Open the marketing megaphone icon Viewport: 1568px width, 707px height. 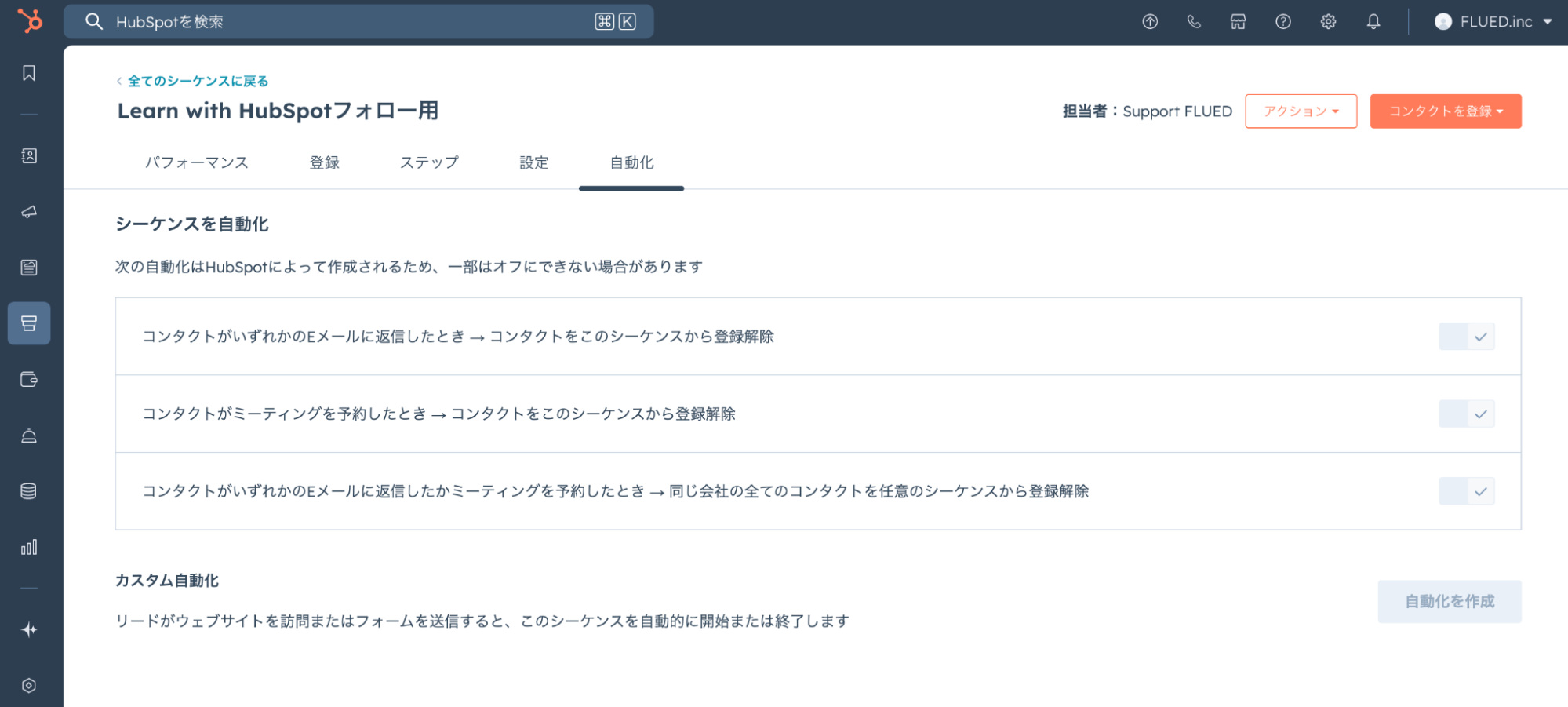pos(29,212)
